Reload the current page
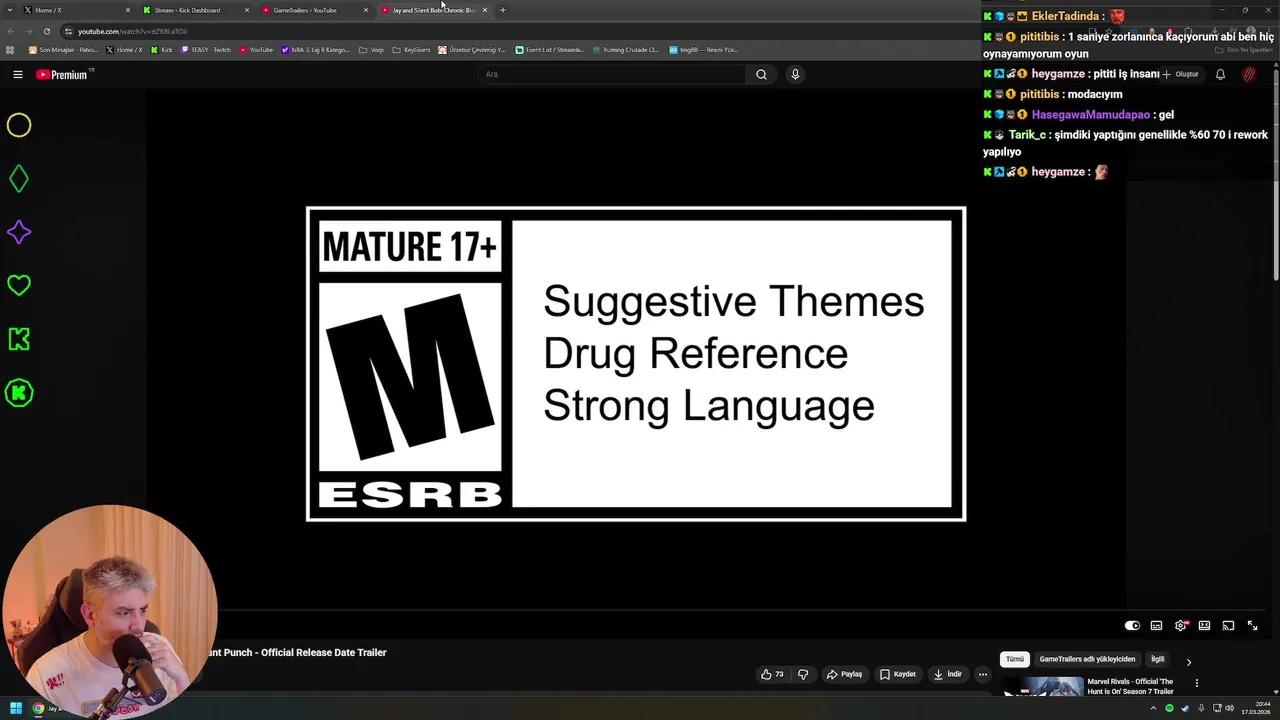 coord(46,31)
